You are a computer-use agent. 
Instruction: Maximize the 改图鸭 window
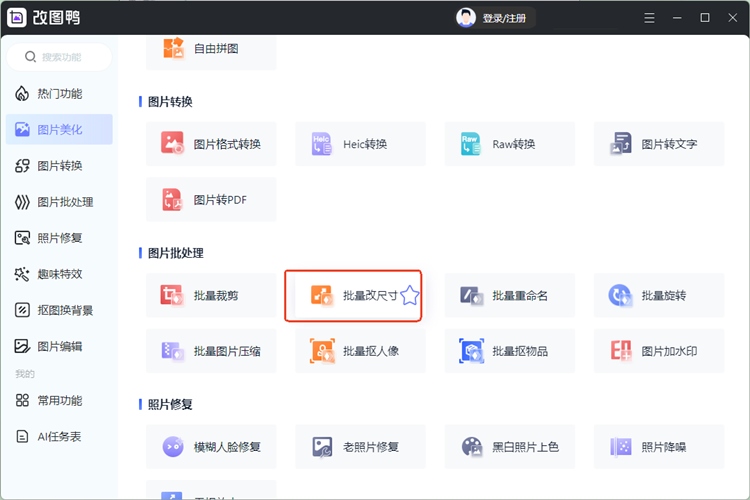pos(705,18)
